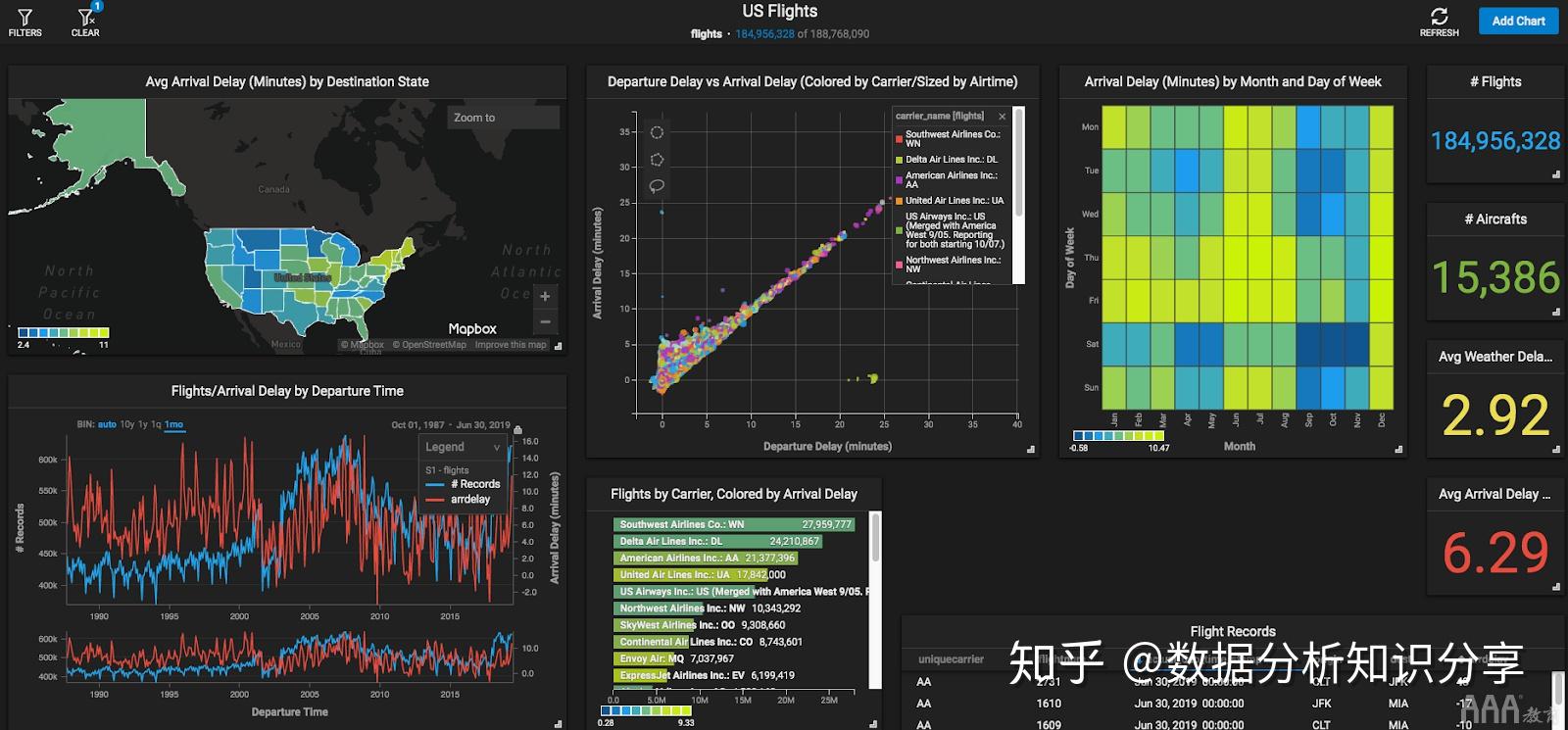
Task: Collapse the Legend panel chevron
Action: 496,447
